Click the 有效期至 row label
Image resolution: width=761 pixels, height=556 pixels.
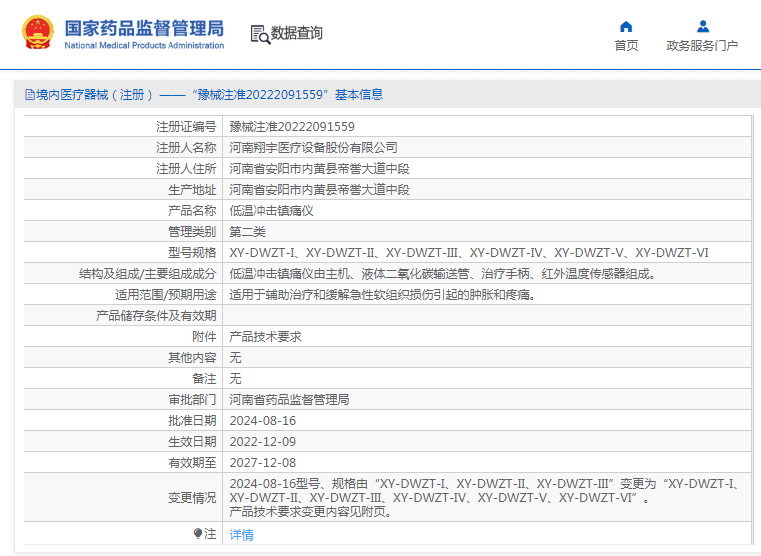(192, 463)
